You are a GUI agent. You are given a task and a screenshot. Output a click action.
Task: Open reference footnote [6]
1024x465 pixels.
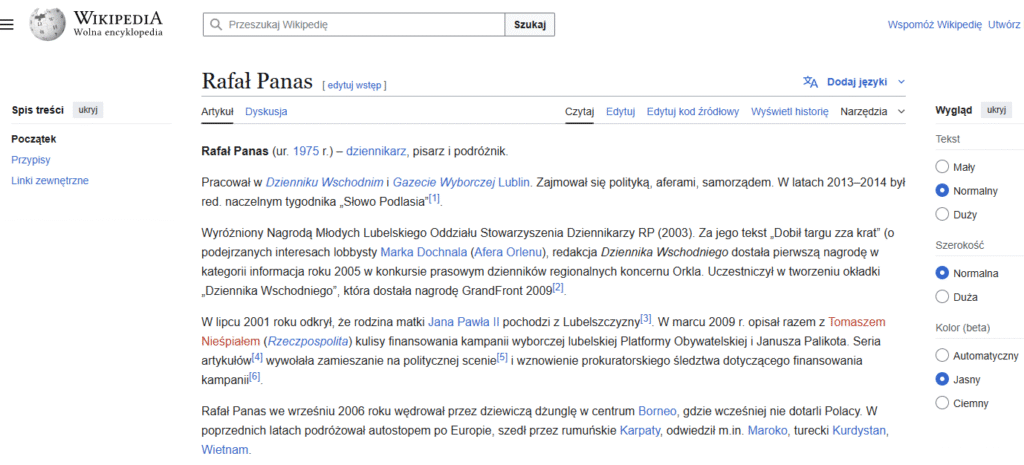[x=255, y=376]
